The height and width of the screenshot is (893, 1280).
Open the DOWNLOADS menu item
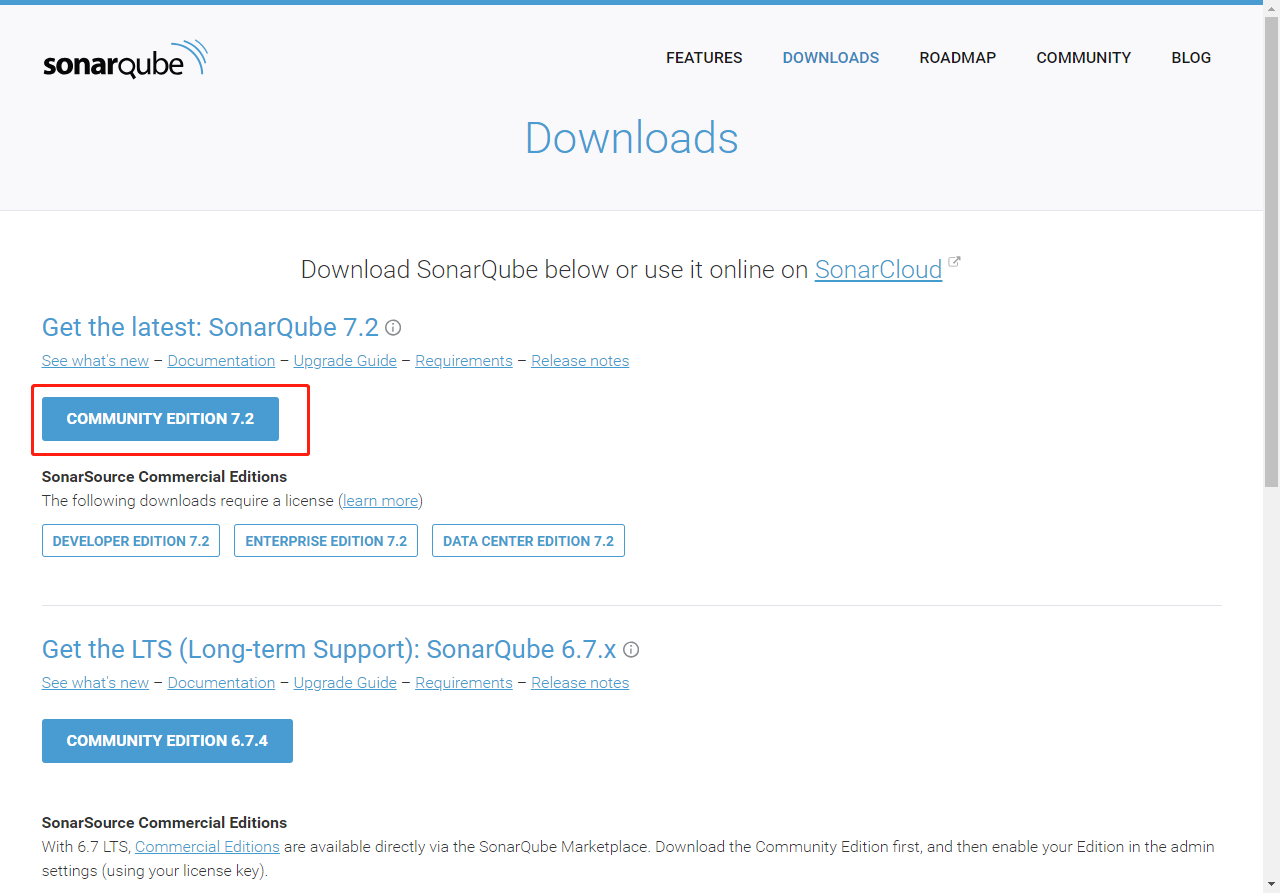click(831, 58)
